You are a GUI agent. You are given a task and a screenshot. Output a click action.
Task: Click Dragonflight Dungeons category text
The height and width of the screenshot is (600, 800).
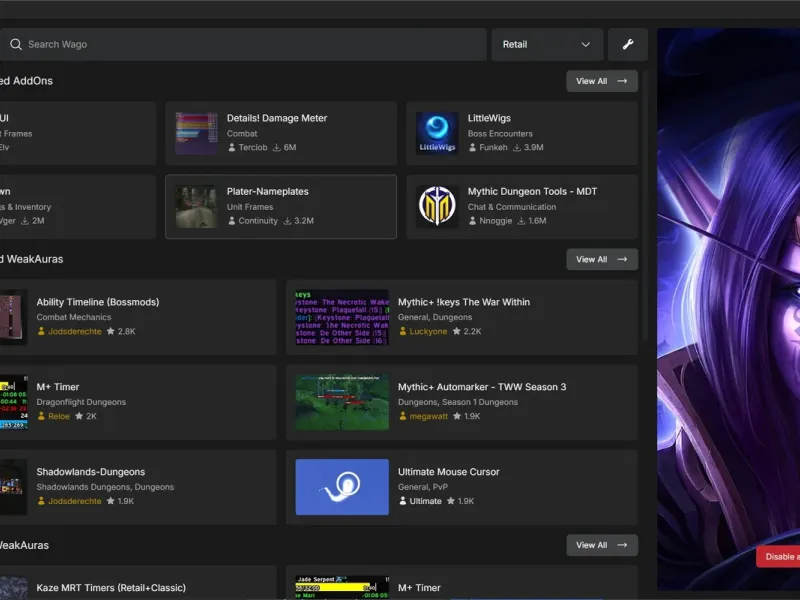81,402
